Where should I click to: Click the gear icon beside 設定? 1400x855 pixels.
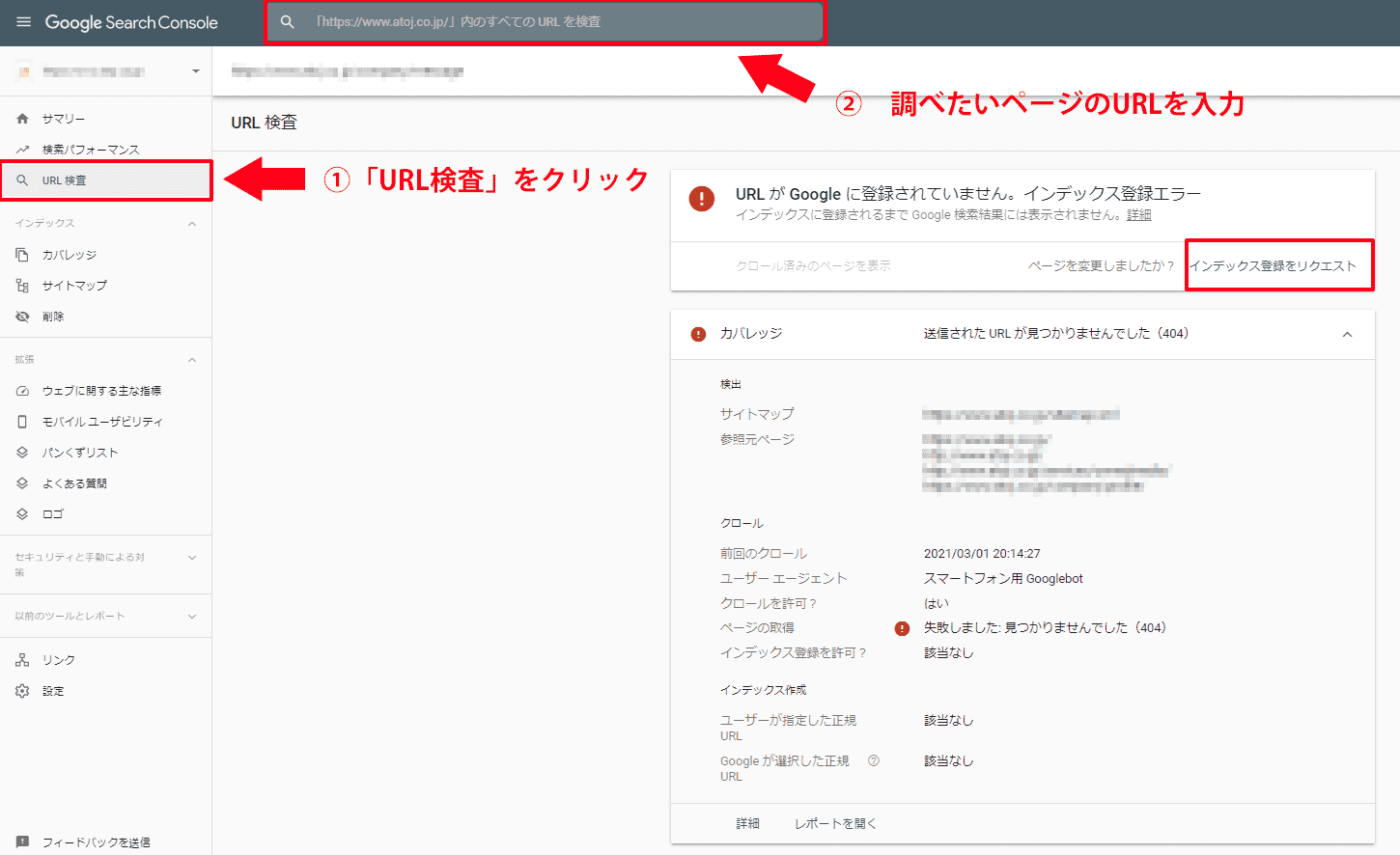point(22,691)
